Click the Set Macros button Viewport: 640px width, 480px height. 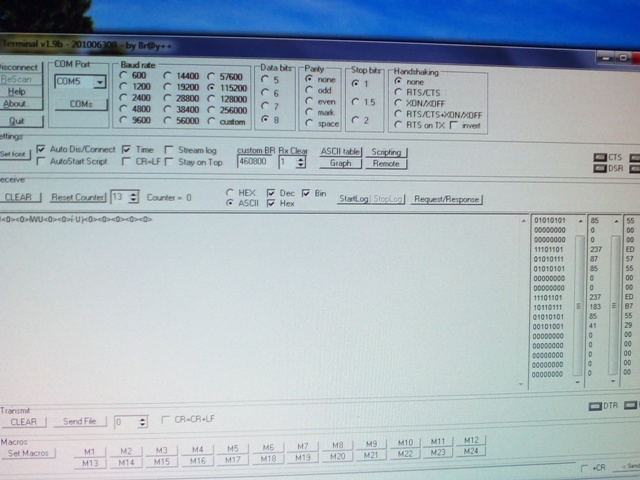point(28,453)
